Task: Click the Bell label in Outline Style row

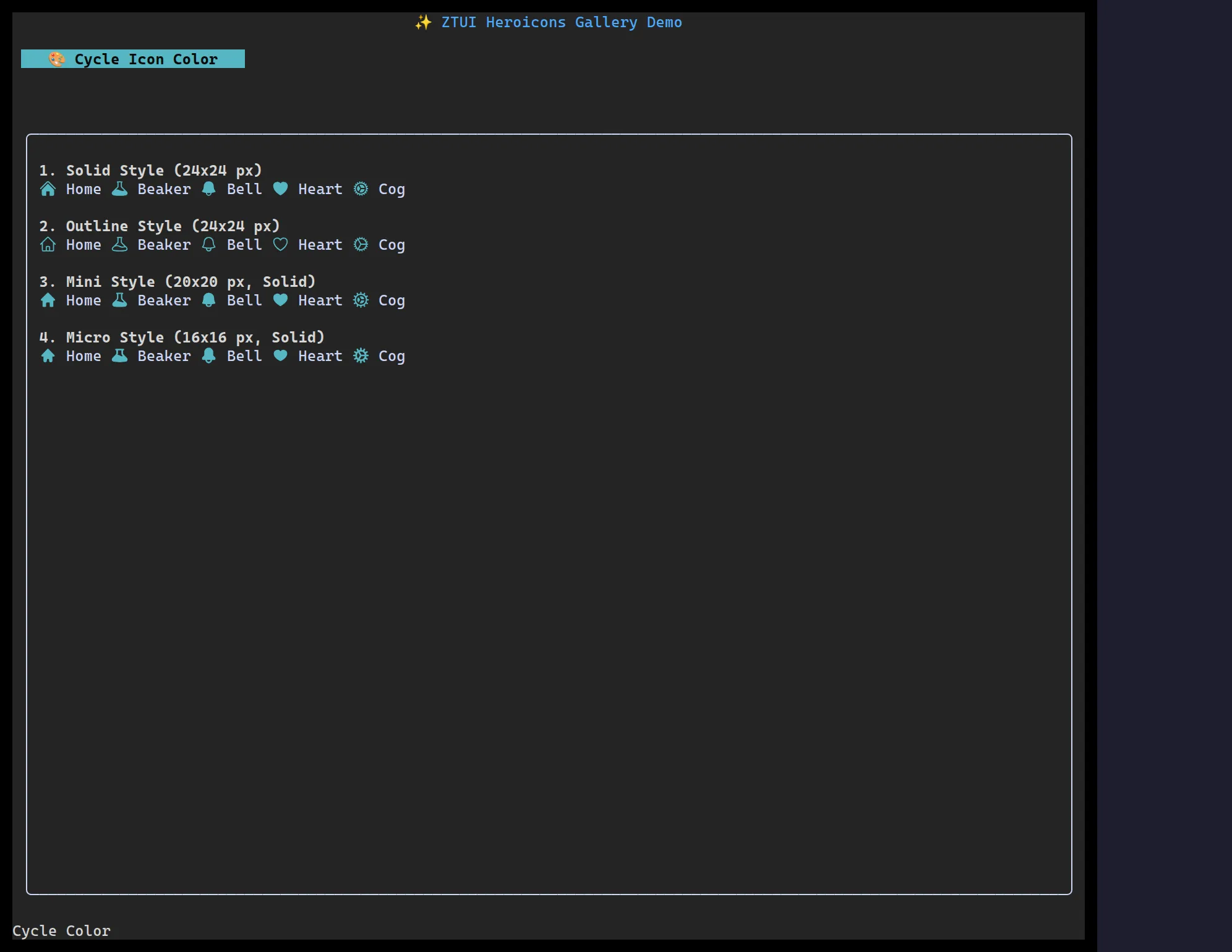Action: (x=244, y=245)
